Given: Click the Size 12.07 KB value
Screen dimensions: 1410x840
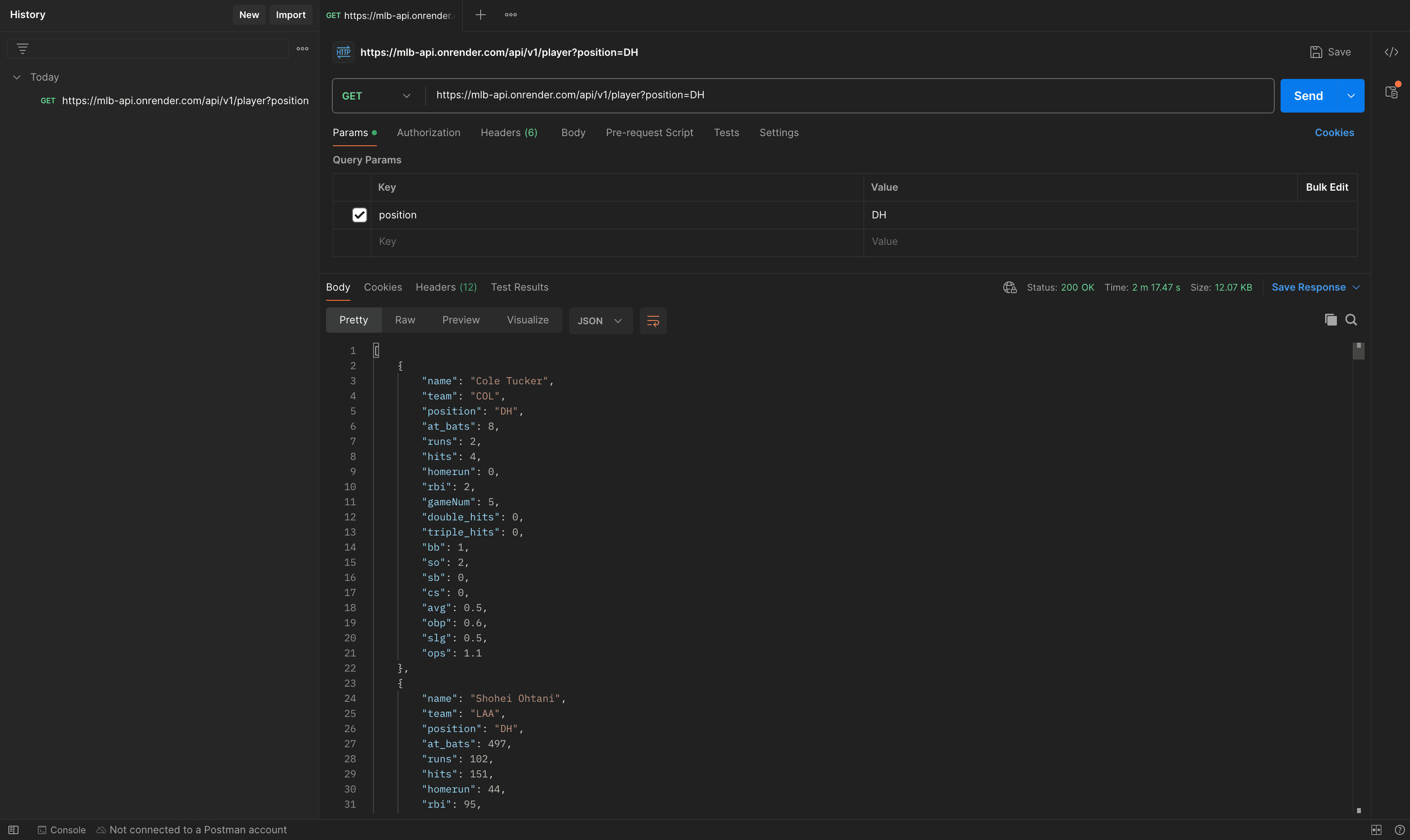Looking at the screenshot, I should coord(1233,288).
